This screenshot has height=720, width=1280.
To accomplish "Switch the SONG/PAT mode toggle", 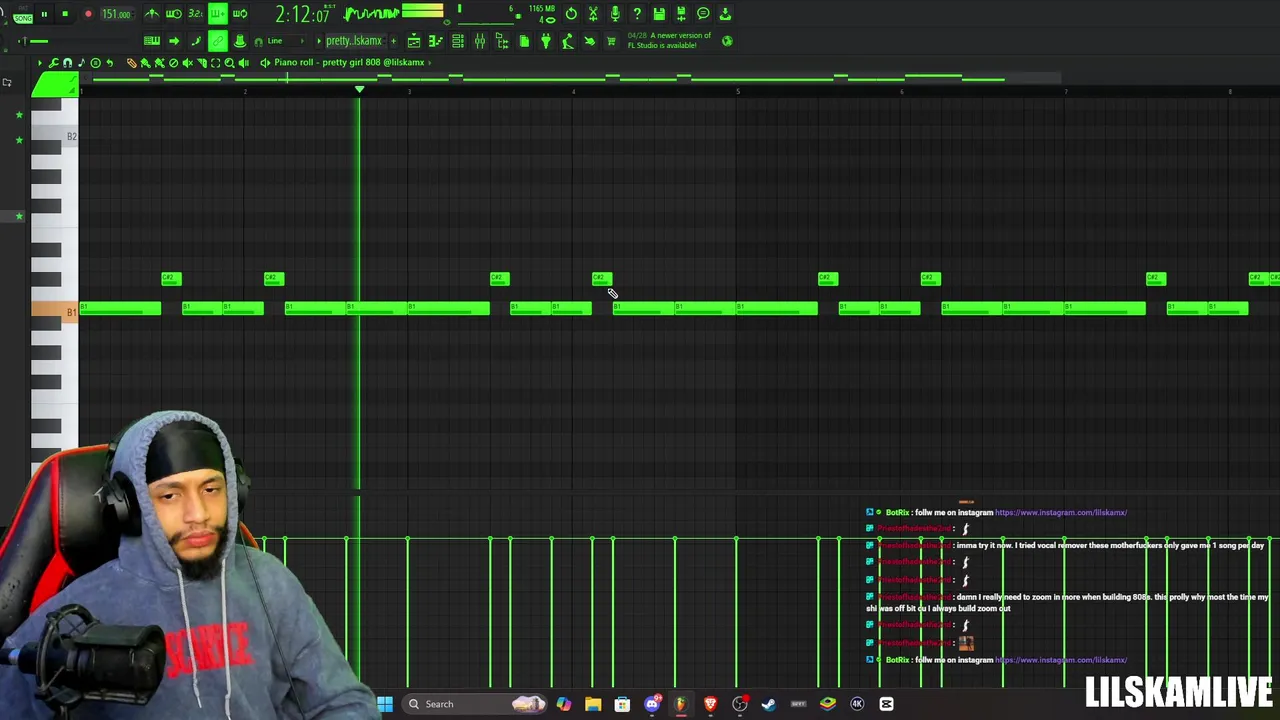I will pos(23,15).
